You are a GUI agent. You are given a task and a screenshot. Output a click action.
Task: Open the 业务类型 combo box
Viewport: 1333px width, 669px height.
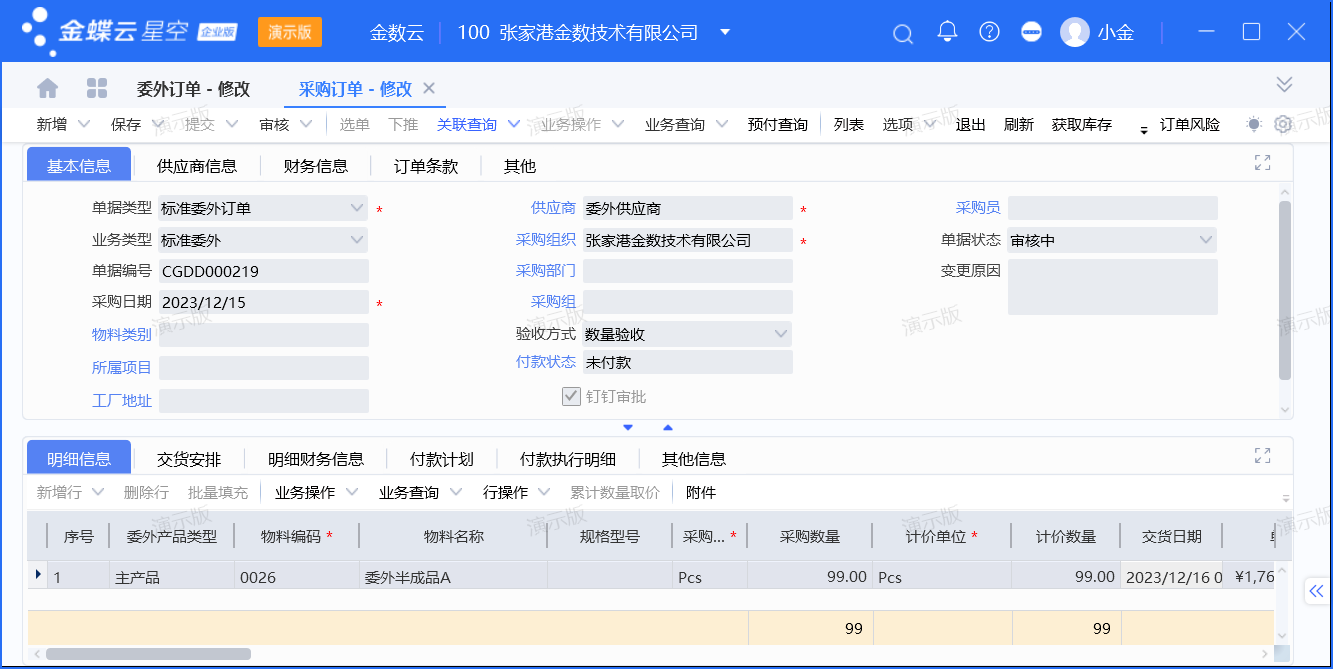(264, 240)
